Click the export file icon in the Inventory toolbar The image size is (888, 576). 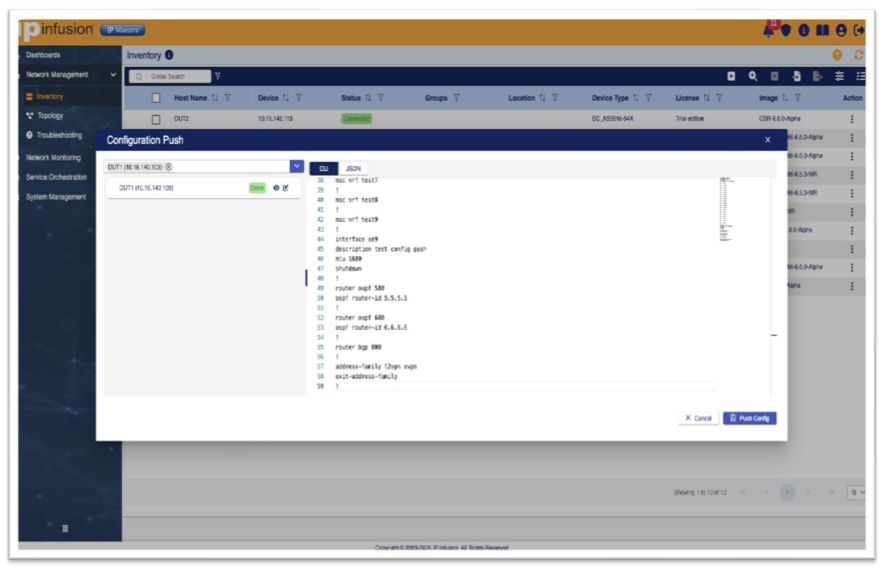click(x=817, y=76)
